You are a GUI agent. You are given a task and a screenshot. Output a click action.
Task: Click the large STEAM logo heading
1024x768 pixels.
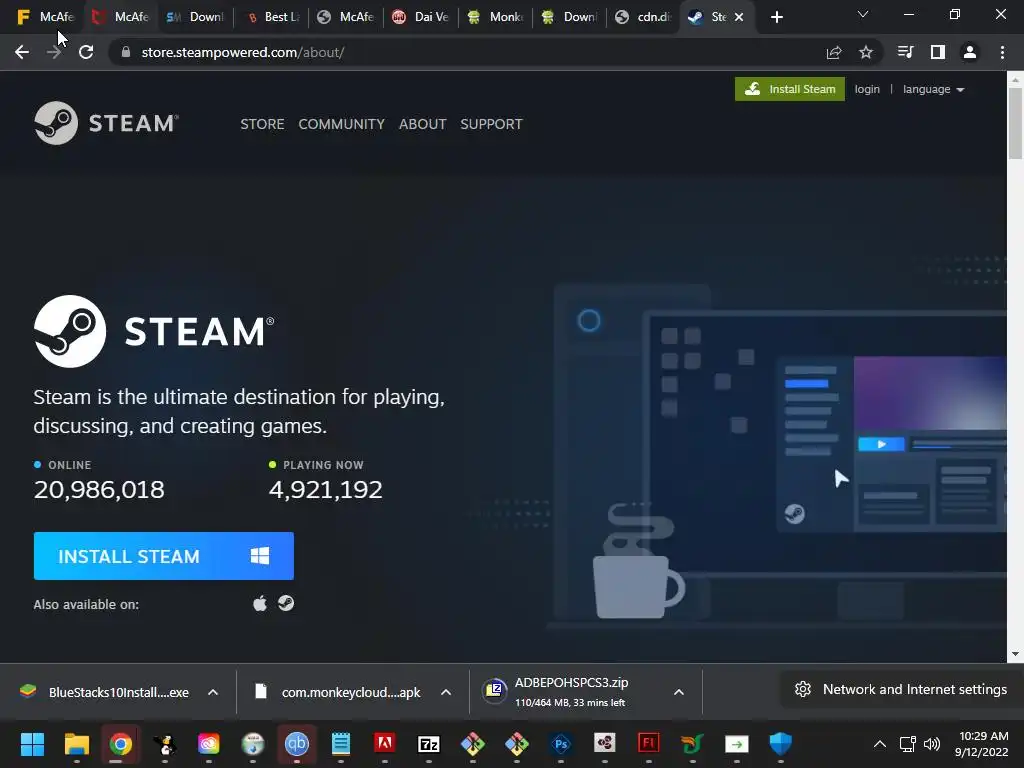154,331
